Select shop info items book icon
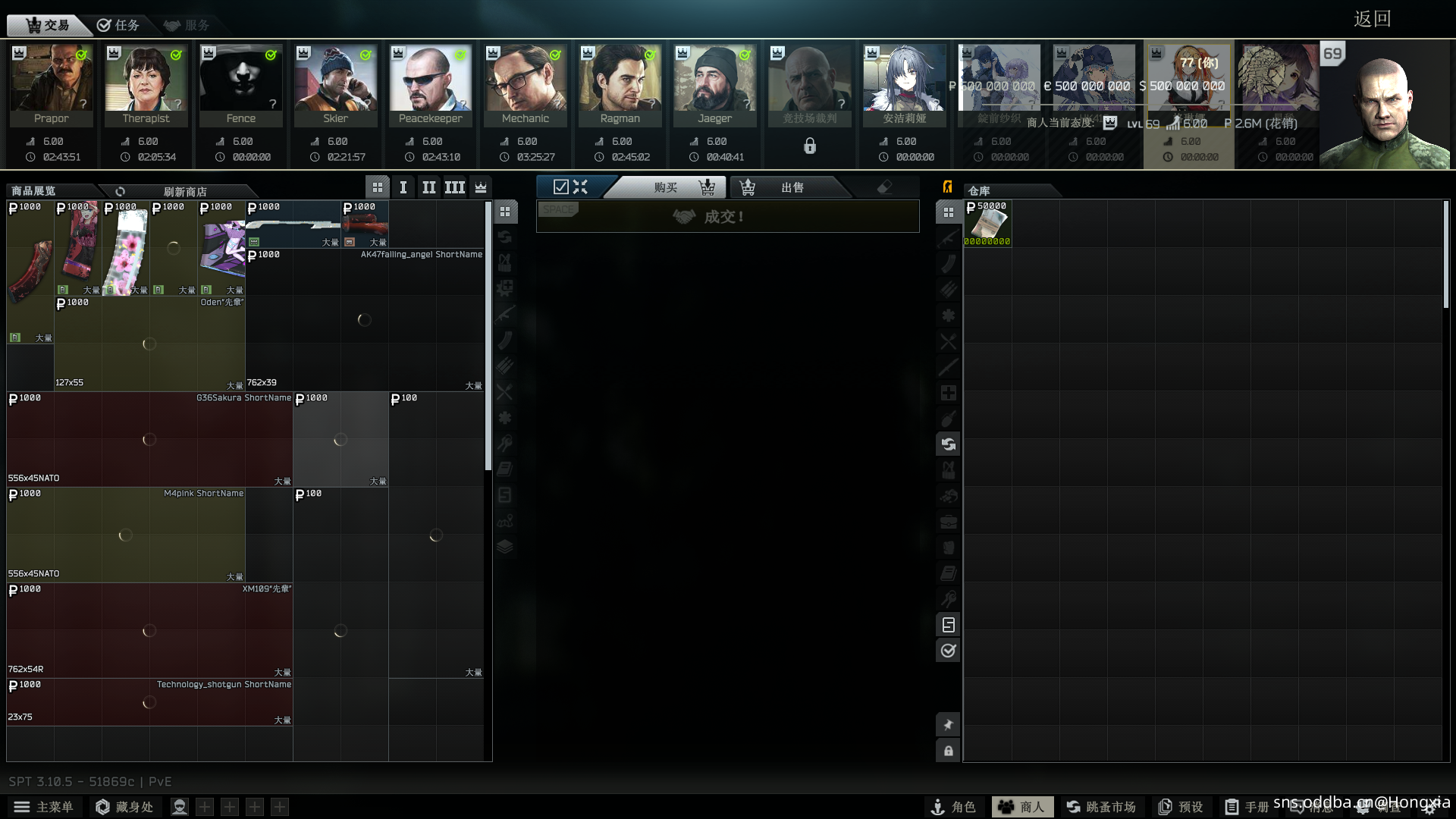1456x819 pixels. 505,469
